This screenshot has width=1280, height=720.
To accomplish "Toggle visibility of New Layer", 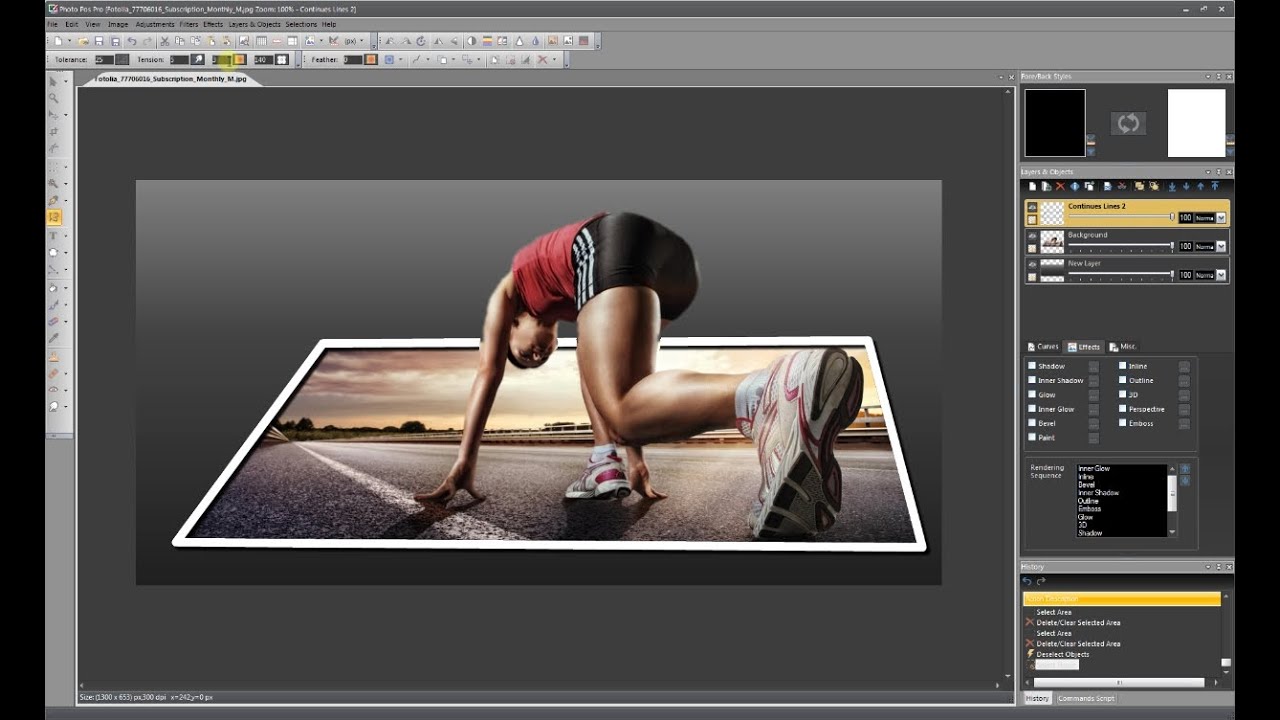I will click(x=1032, y=264).
